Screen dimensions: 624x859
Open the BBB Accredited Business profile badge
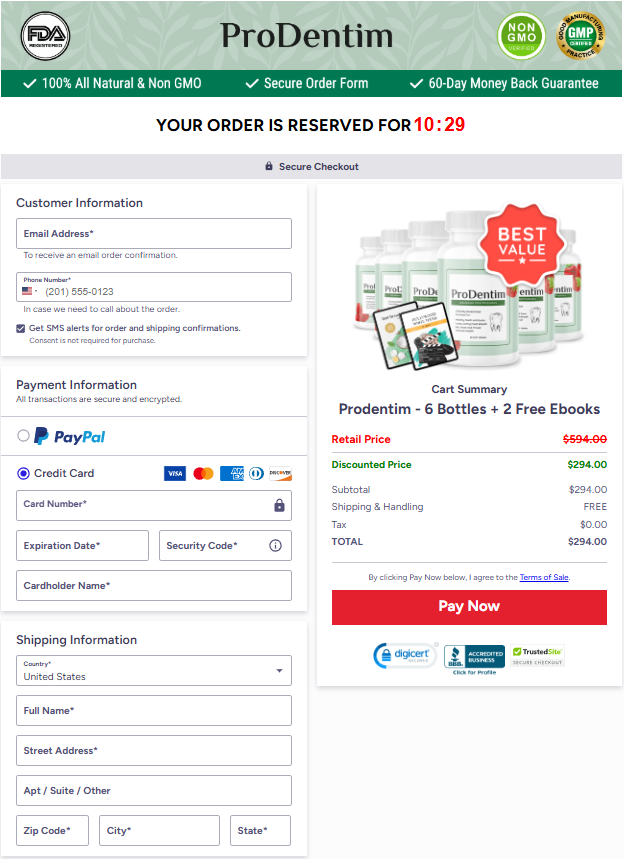(x=474, y=660)
